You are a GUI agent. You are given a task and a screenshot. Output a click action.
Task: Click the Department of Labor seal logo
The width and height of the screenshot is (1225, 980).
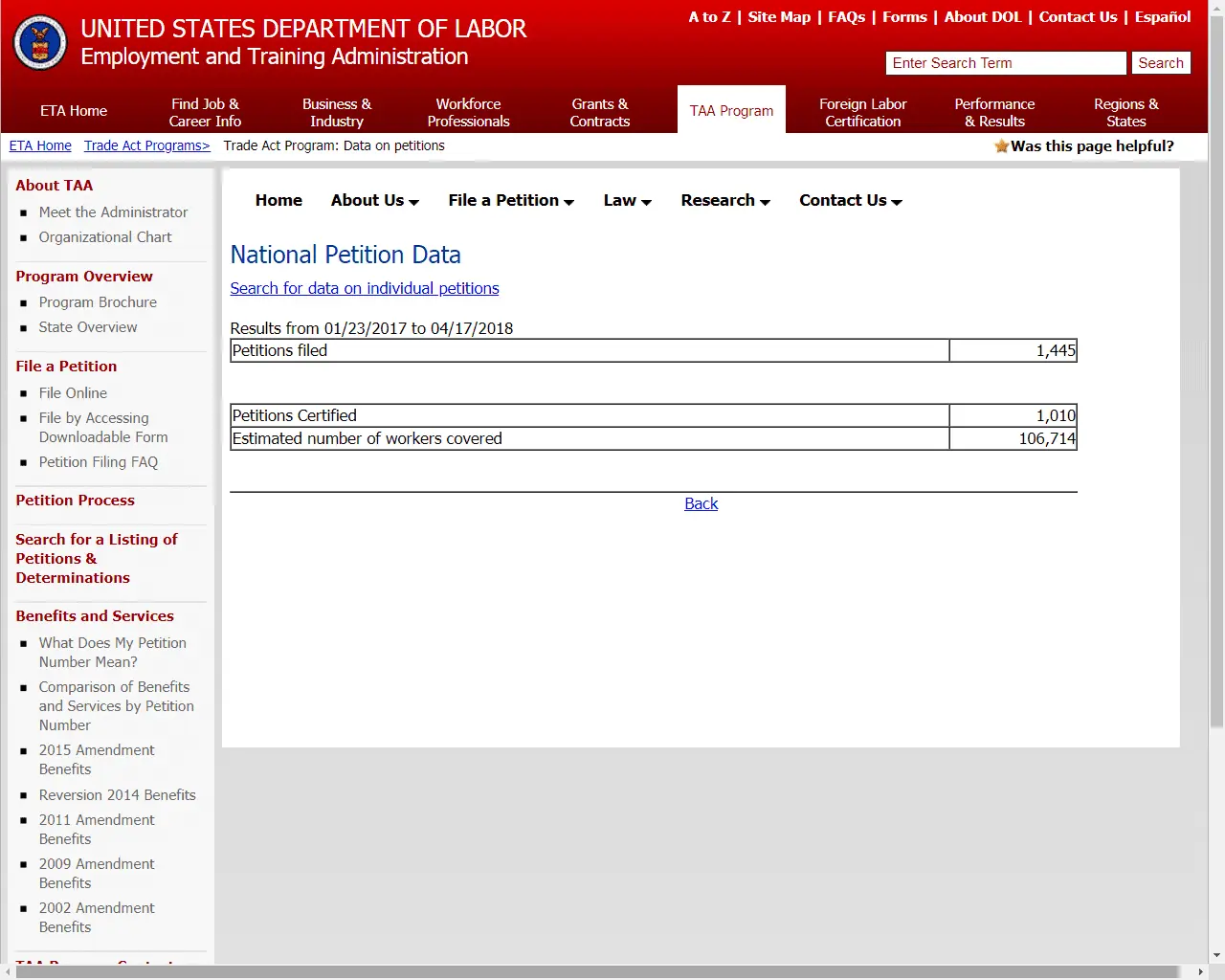(x=40, y=43)
